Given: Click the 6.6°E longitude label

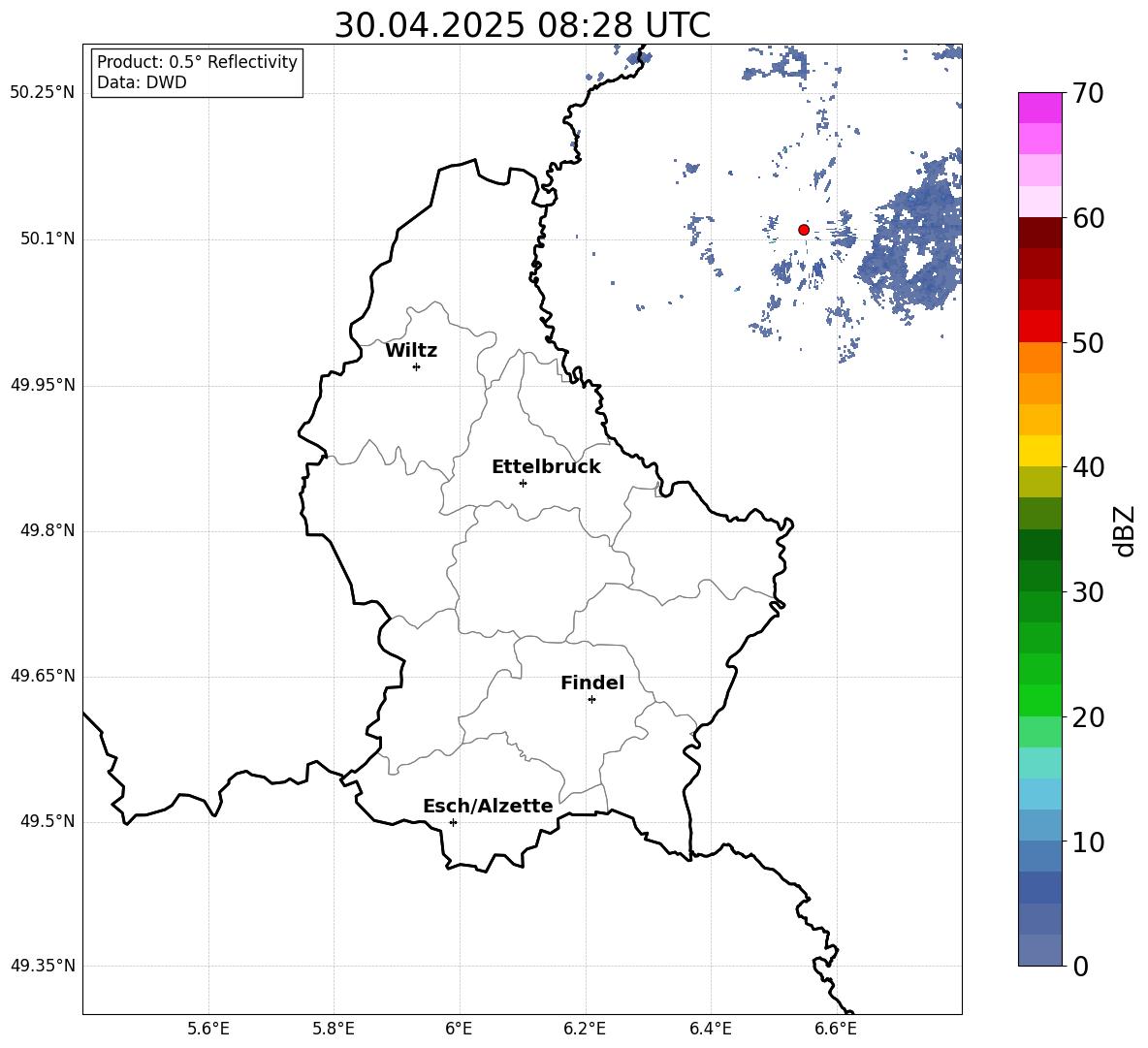Looking at the screenshot, I should [x=836, y=1029].
